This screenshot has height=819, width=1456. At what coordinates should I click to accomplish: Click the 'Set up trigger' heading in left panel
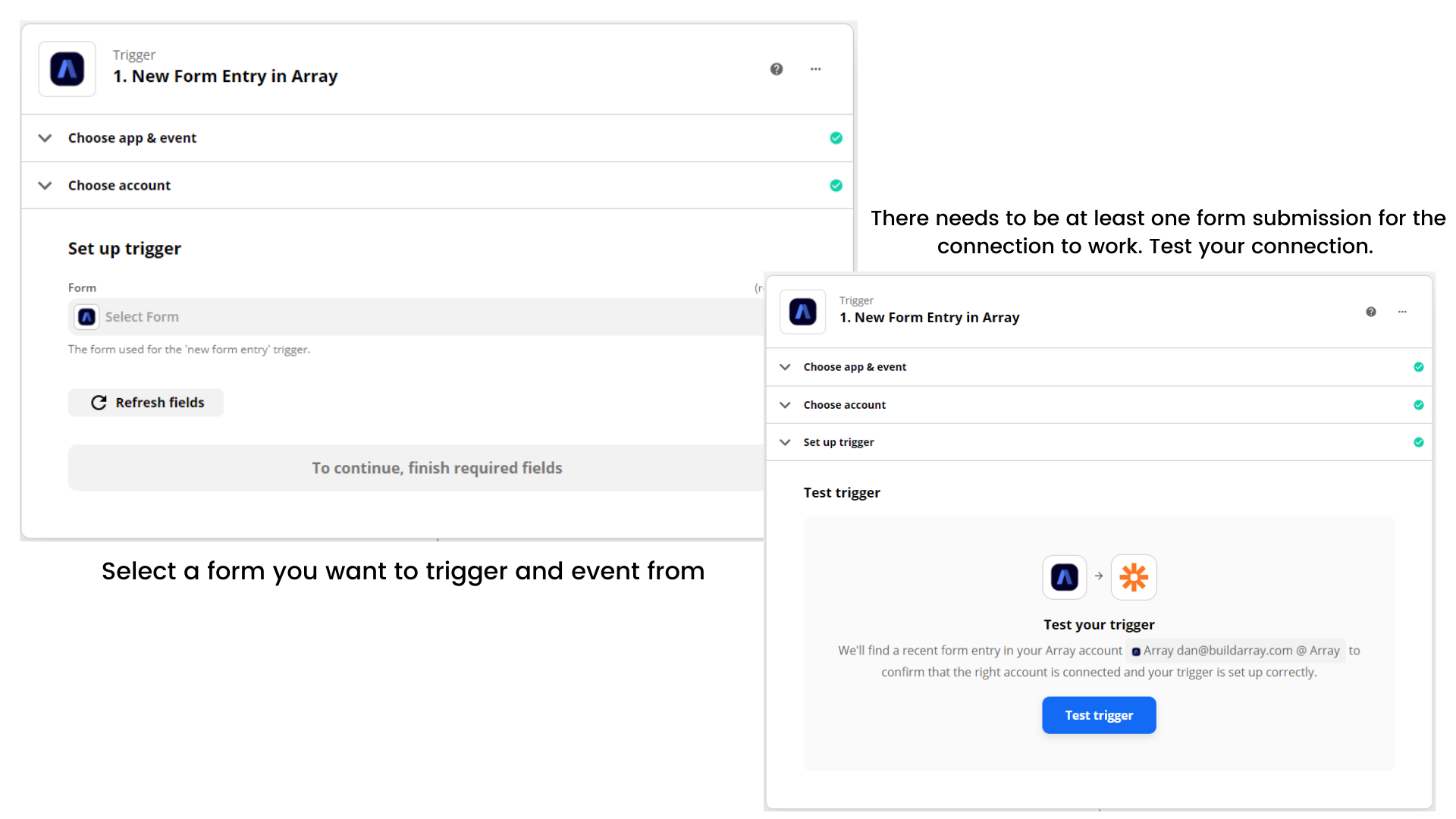(124, 249)
